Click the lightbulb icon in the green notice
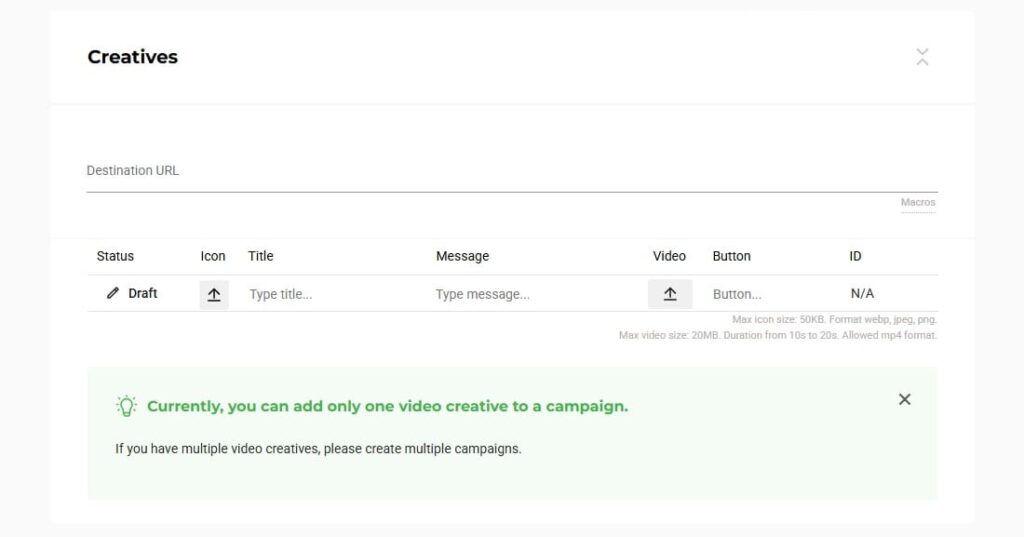 coord(126,406)
